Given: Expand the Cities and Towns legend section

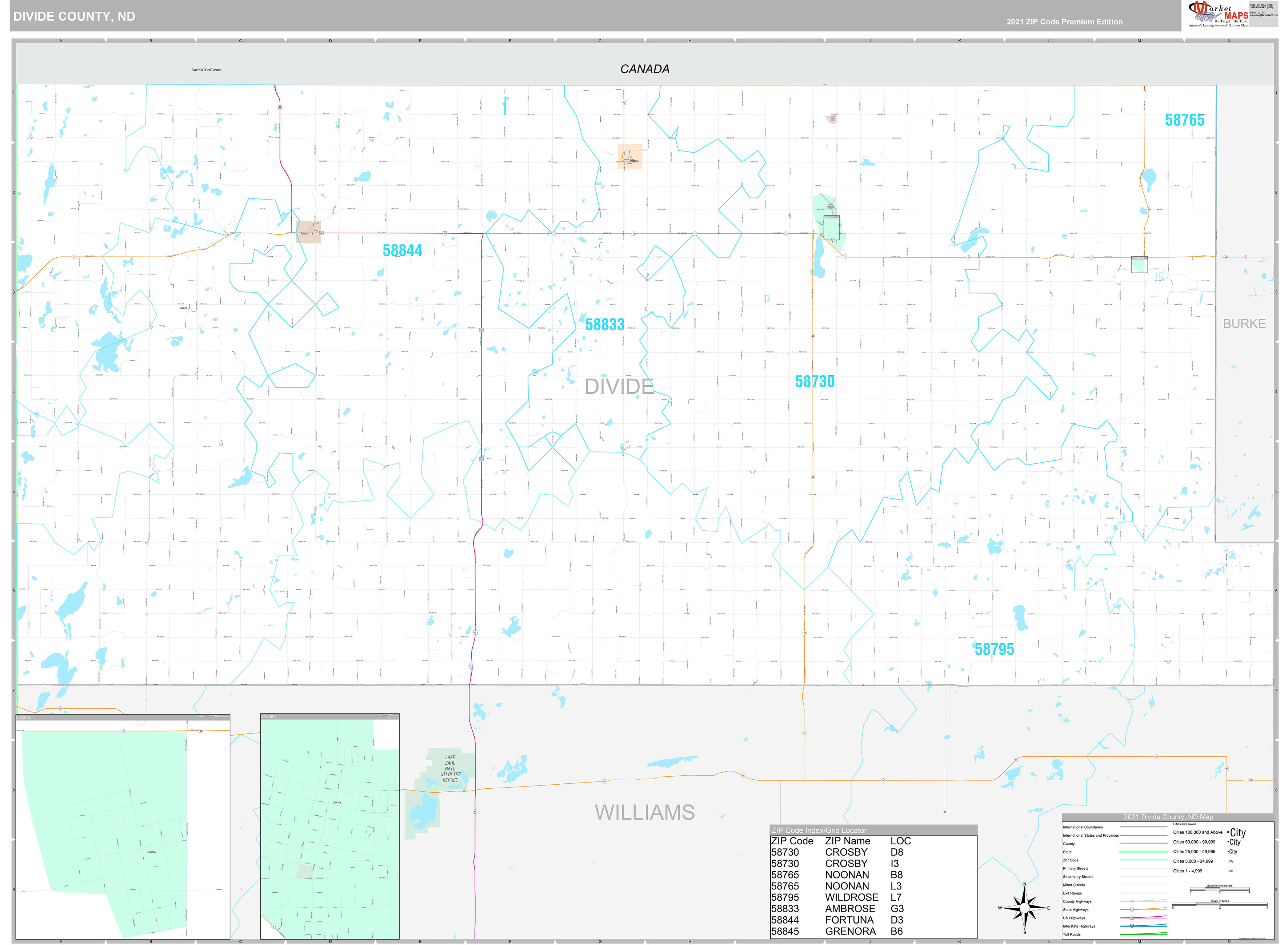Looking at the screenshot, I should [x=1185, y=824].
